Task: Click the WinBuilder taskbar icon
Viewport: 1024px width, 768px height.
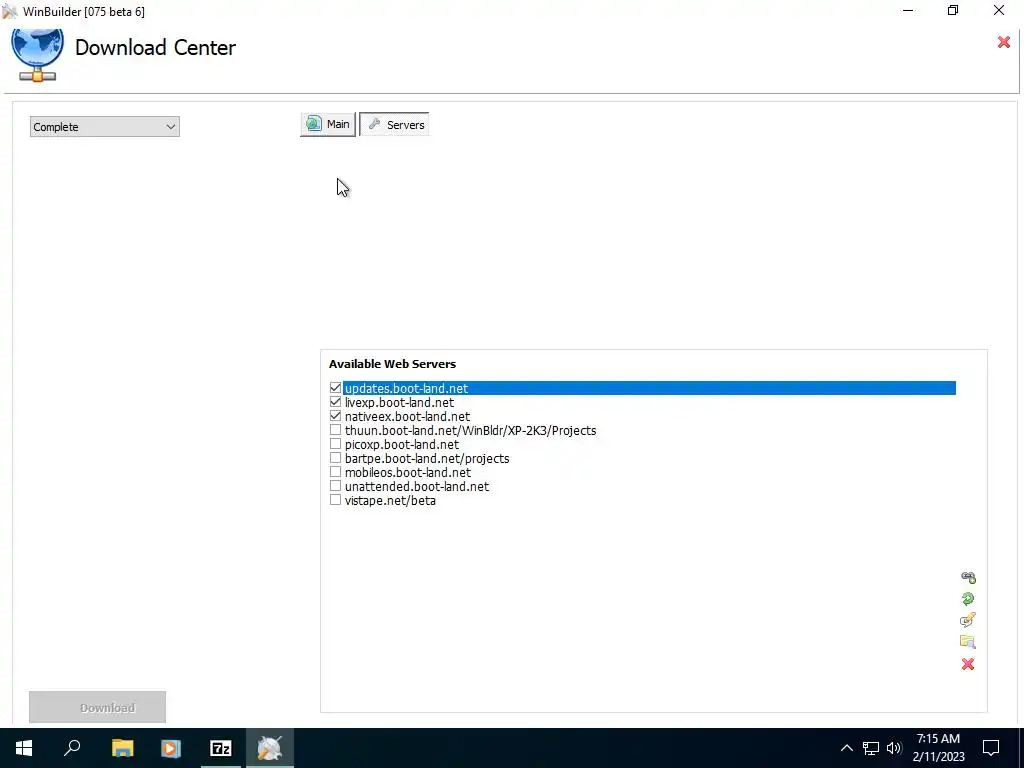Action: (x=270, y=748)
